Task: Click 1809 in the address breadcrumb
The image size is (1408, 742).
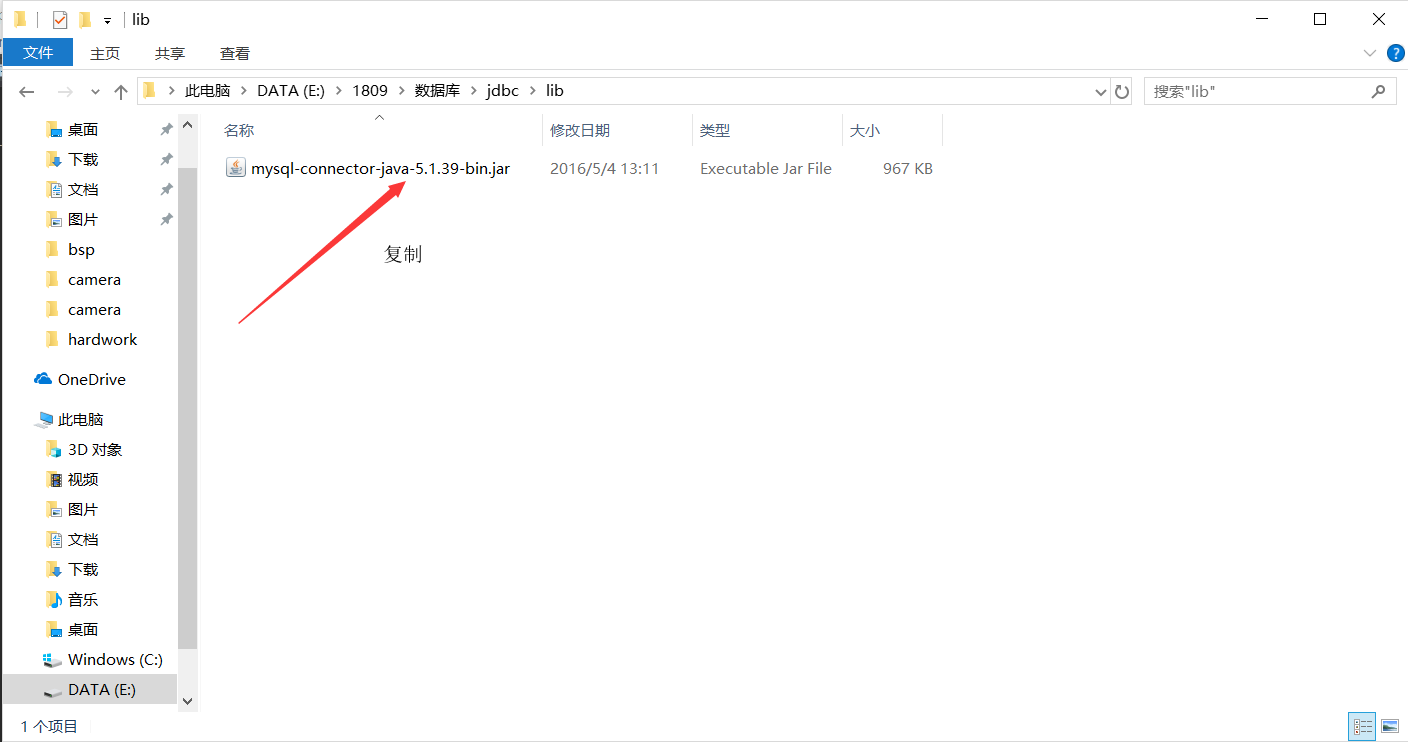Action: point(369,91)
